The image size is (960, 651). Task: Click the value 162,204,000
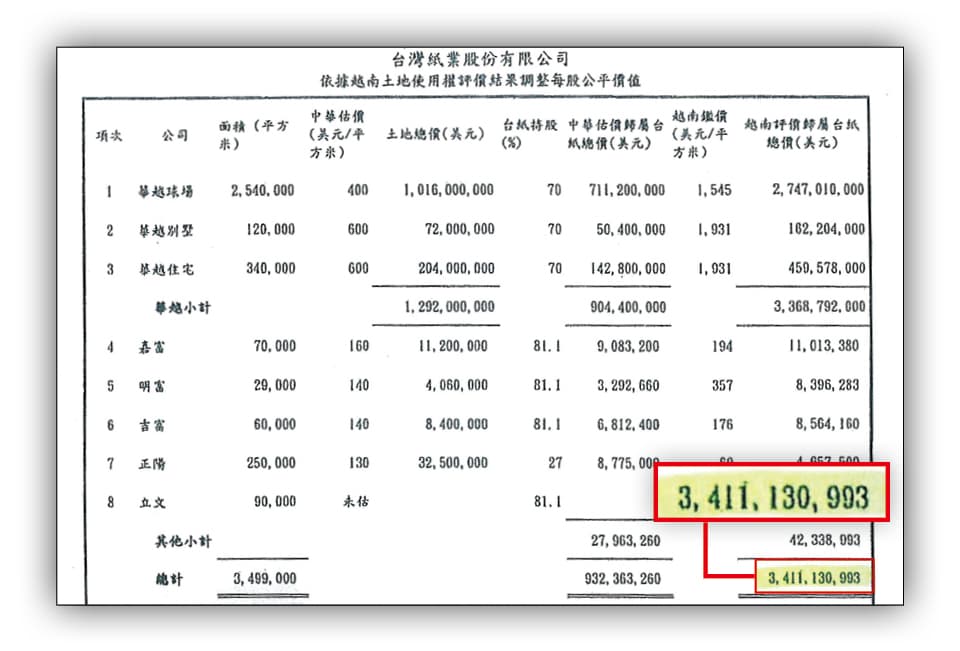click(x=826, y=228)
